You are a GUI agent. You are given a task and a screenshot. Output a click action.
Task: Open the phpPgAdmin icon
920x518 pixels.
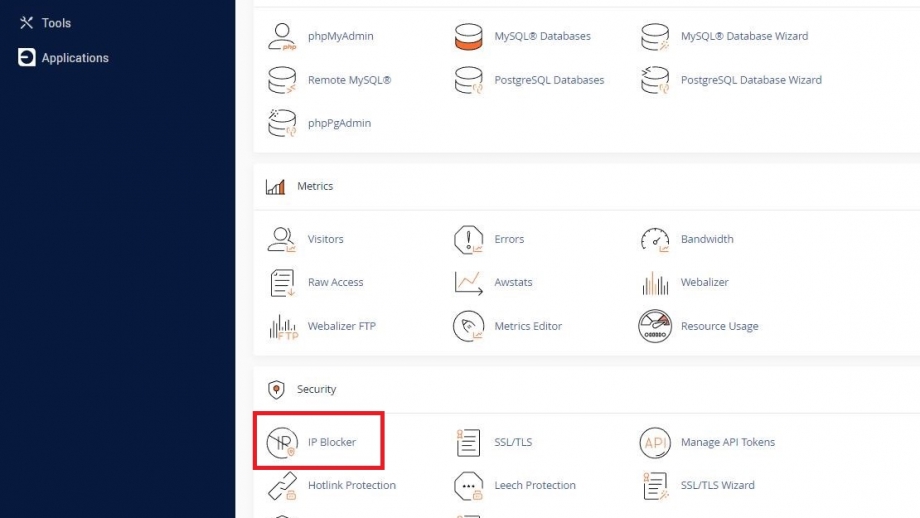click(282, 123)
